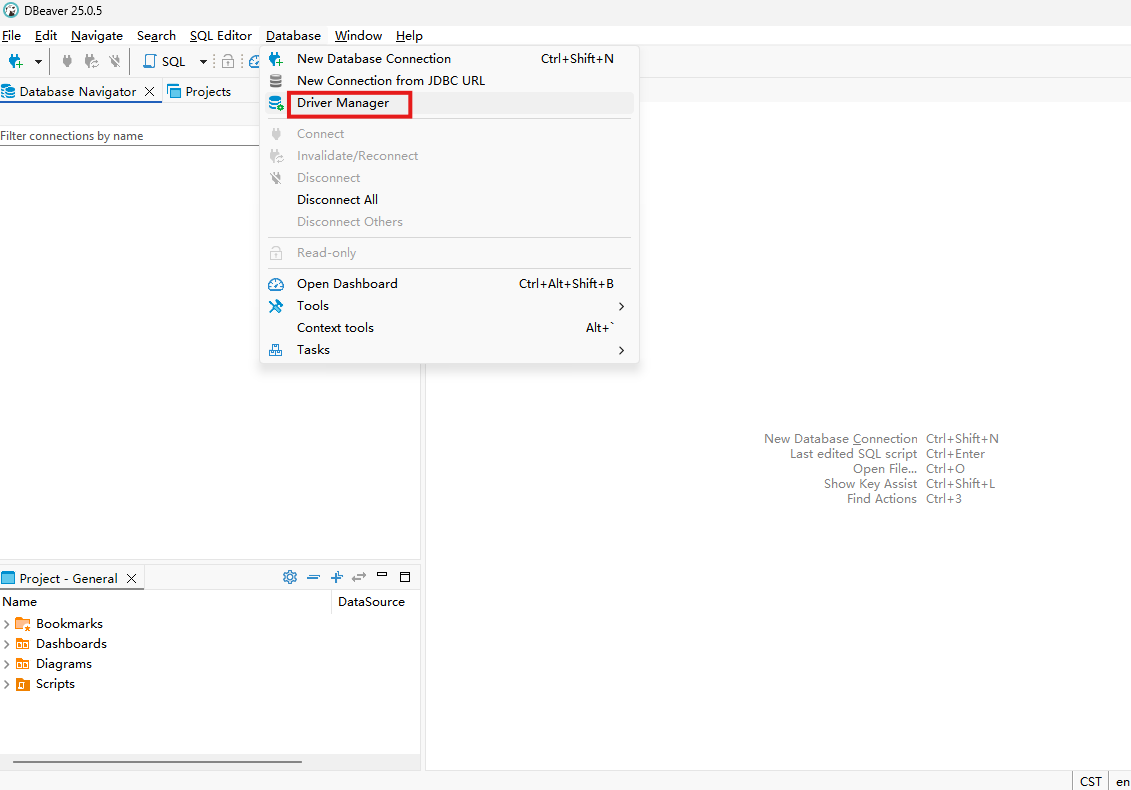Image resolution: width=1131 pixels, height=790 pixels.
Task: Toggle Link with Editor arrows in Project panel
Action: pyautogui.click(x=359, y=577)
